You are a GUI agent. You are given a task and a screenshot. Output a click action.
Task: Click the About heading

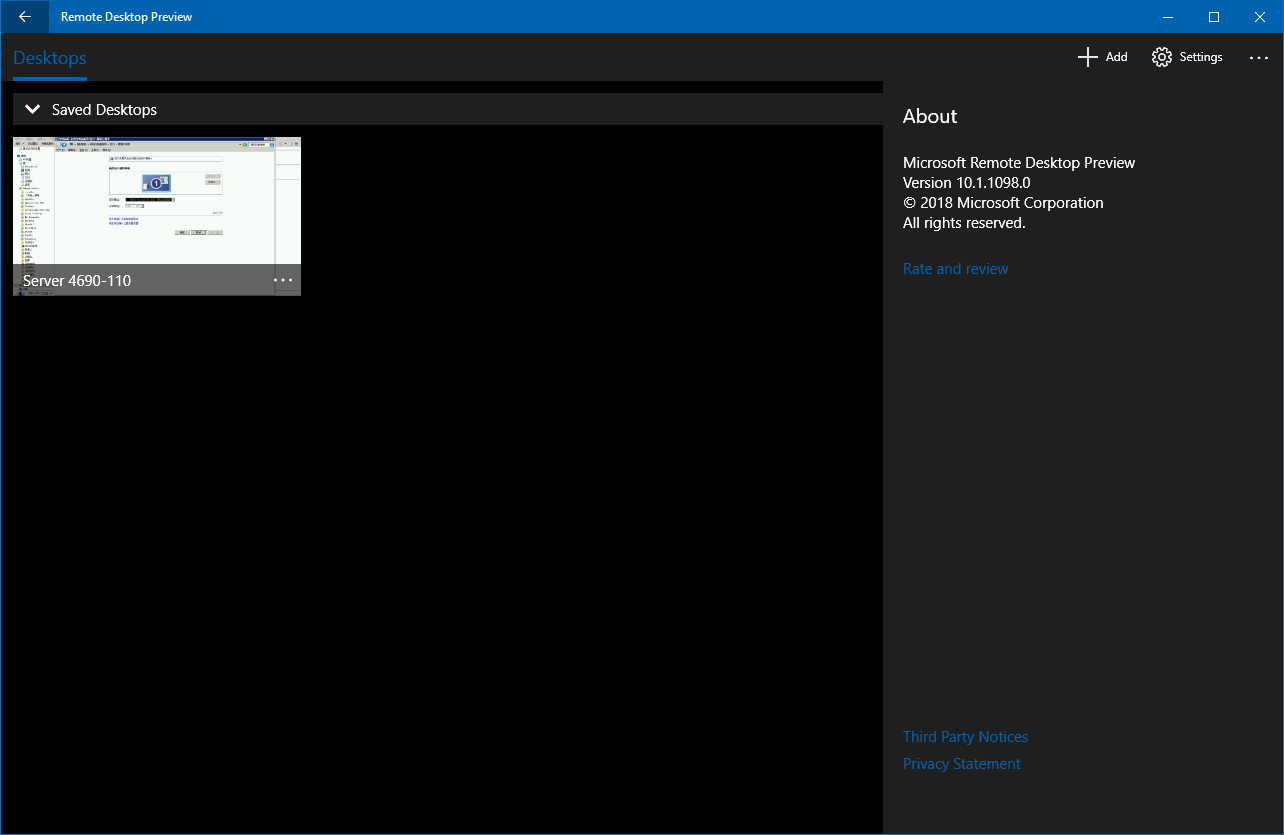coord(930,116)
